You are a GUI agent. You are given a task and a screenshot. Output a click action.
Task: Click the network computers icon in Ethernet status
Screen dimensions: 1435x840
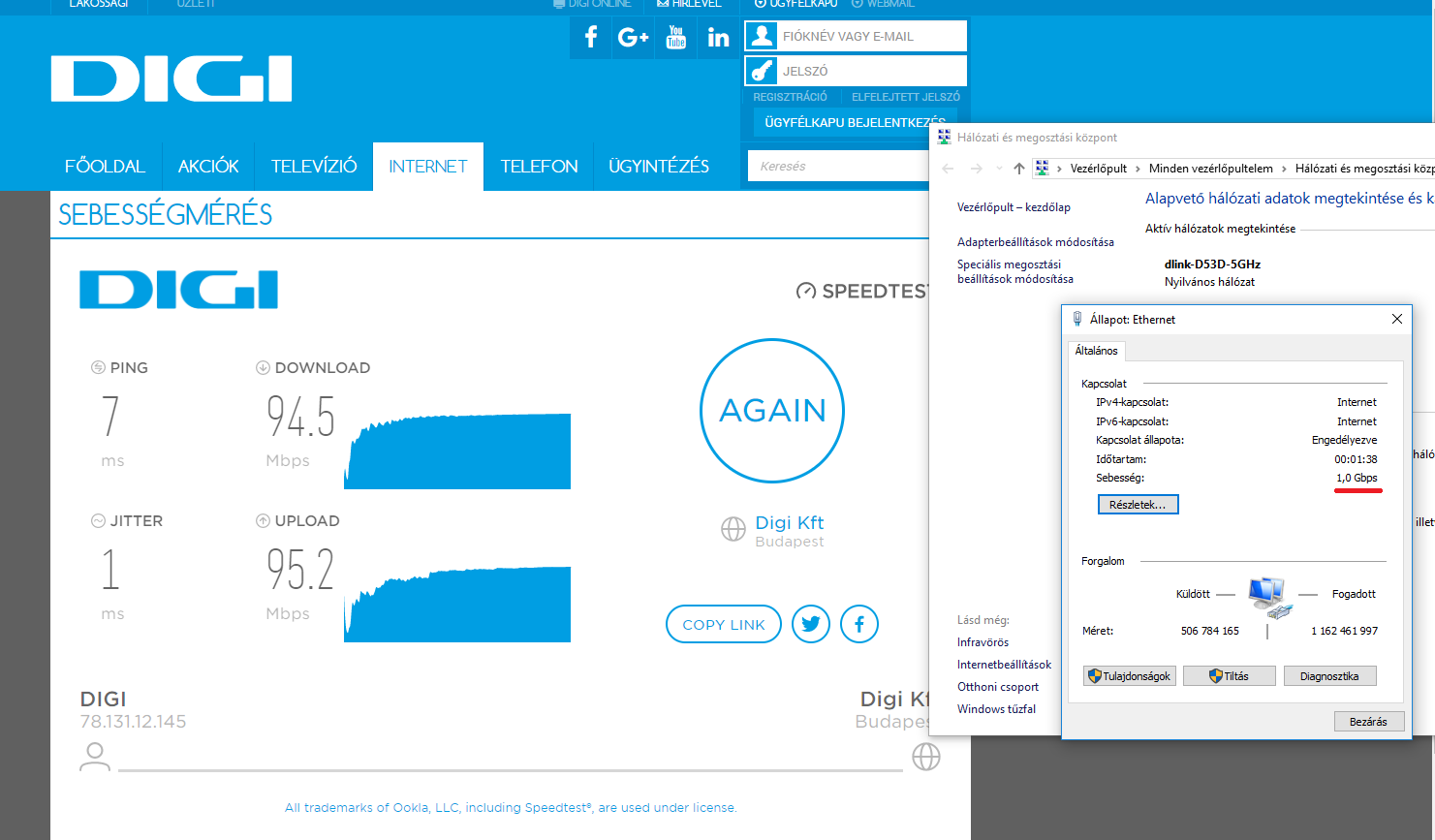pyautogui.click(x=1270, y=598)
